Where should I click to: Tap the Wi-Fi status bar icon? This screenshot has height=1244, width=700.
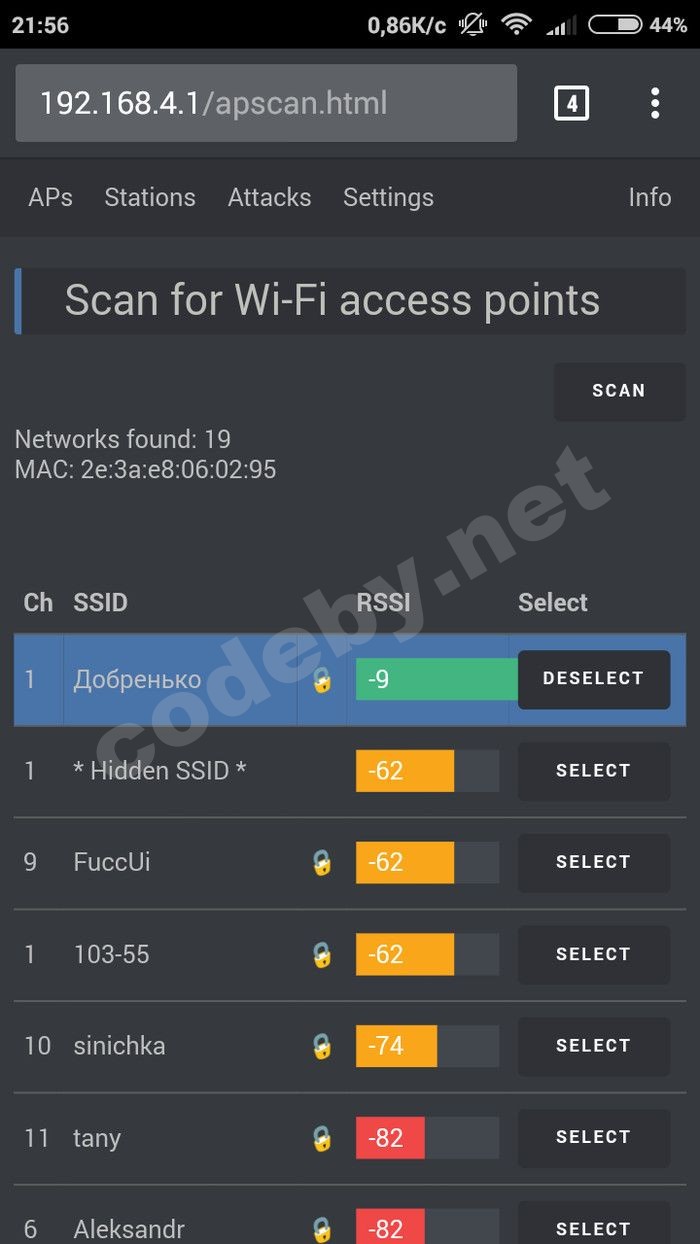(x=516, y=24)
